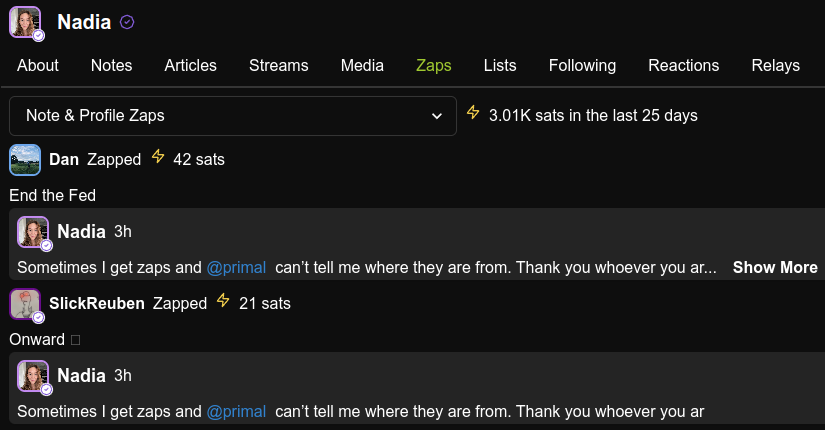Viewport: 825px width, 430px height.
Task: Click the verified badge beside Nadia's name
Action: point(127,22)
